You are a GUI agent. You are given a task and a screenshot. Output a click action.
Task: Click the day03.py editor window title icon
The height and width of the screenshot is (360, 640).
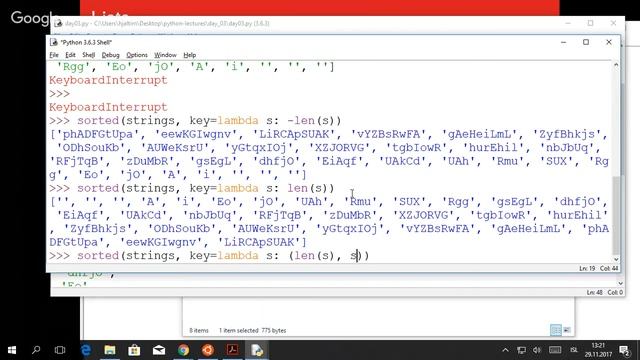(58, 23)
